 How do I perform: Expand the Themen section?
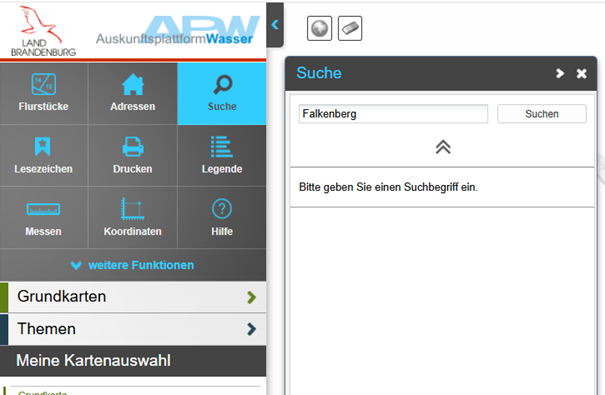coord(133,329)
